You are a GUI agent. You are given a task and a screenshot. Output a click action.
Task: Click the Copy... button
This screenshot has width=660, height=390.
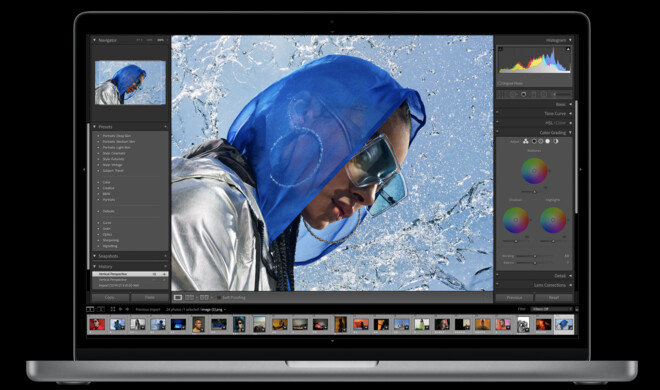[110, 297]
